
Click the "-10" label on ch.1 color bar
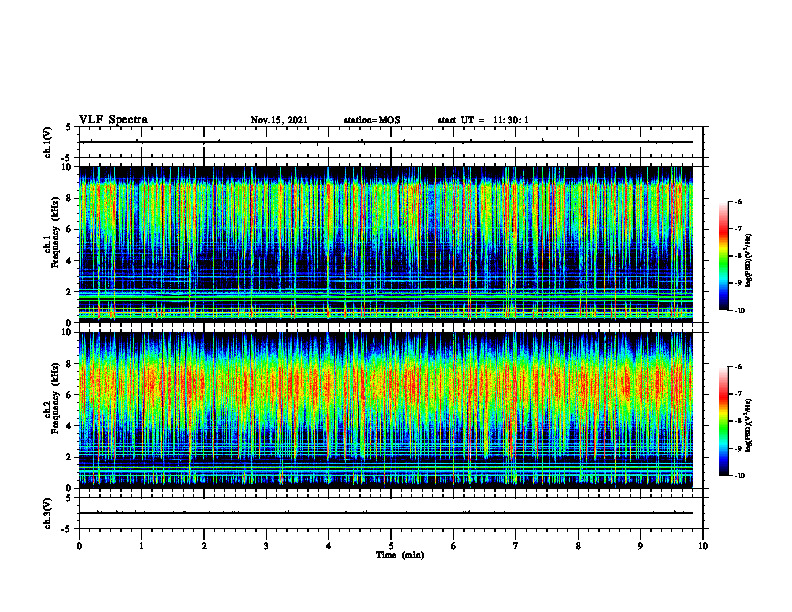pos(739,311)
